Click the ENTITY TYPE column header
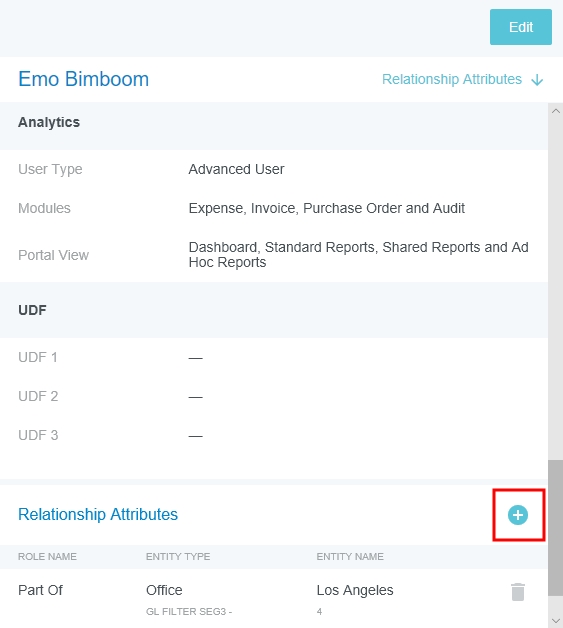Viewport: 563px width, 628px height. pos(178,557)
